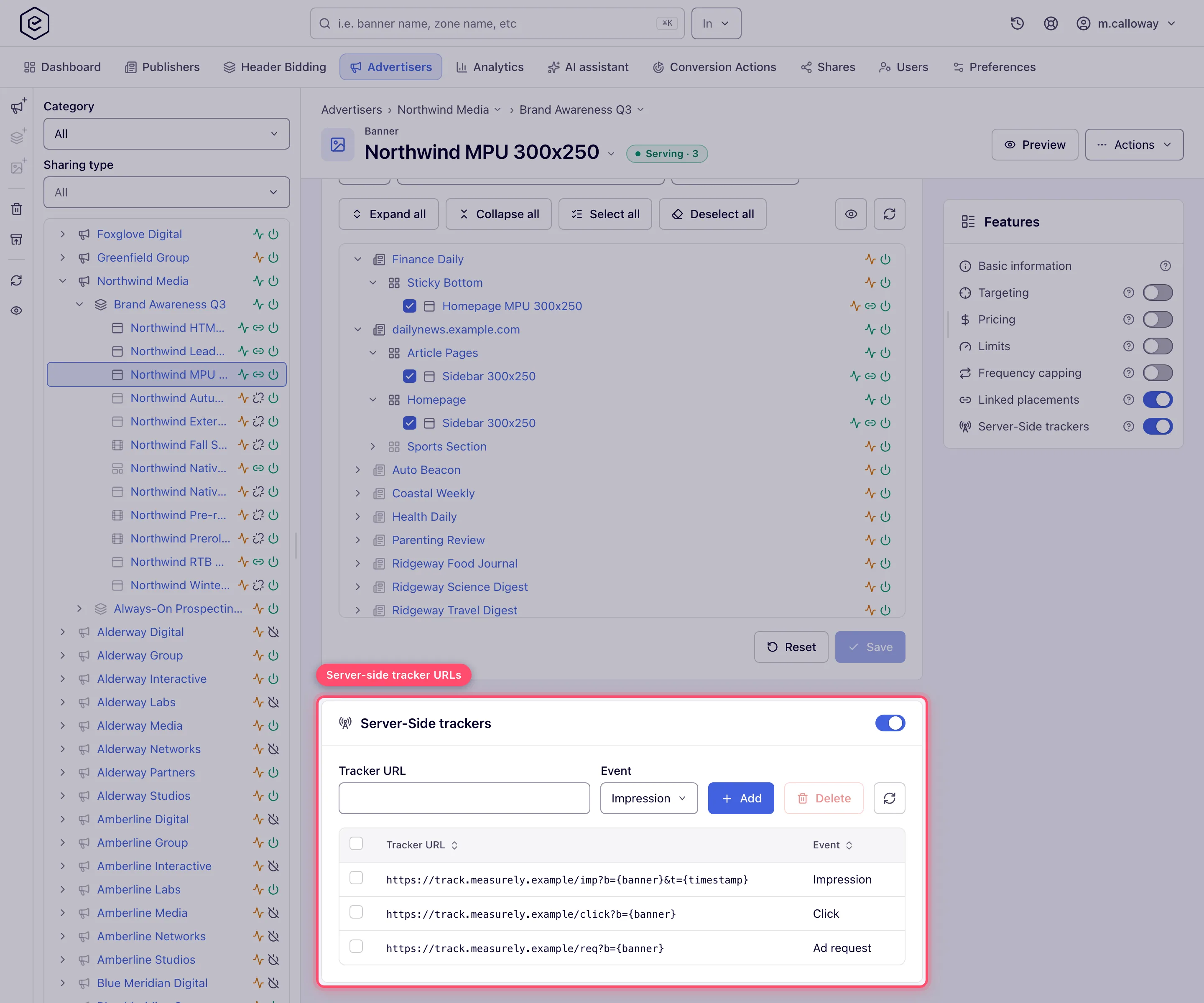Viewport: 1204px width, 1003px height.
Task: Go to the Publishers tab
Action: [162, 67]
